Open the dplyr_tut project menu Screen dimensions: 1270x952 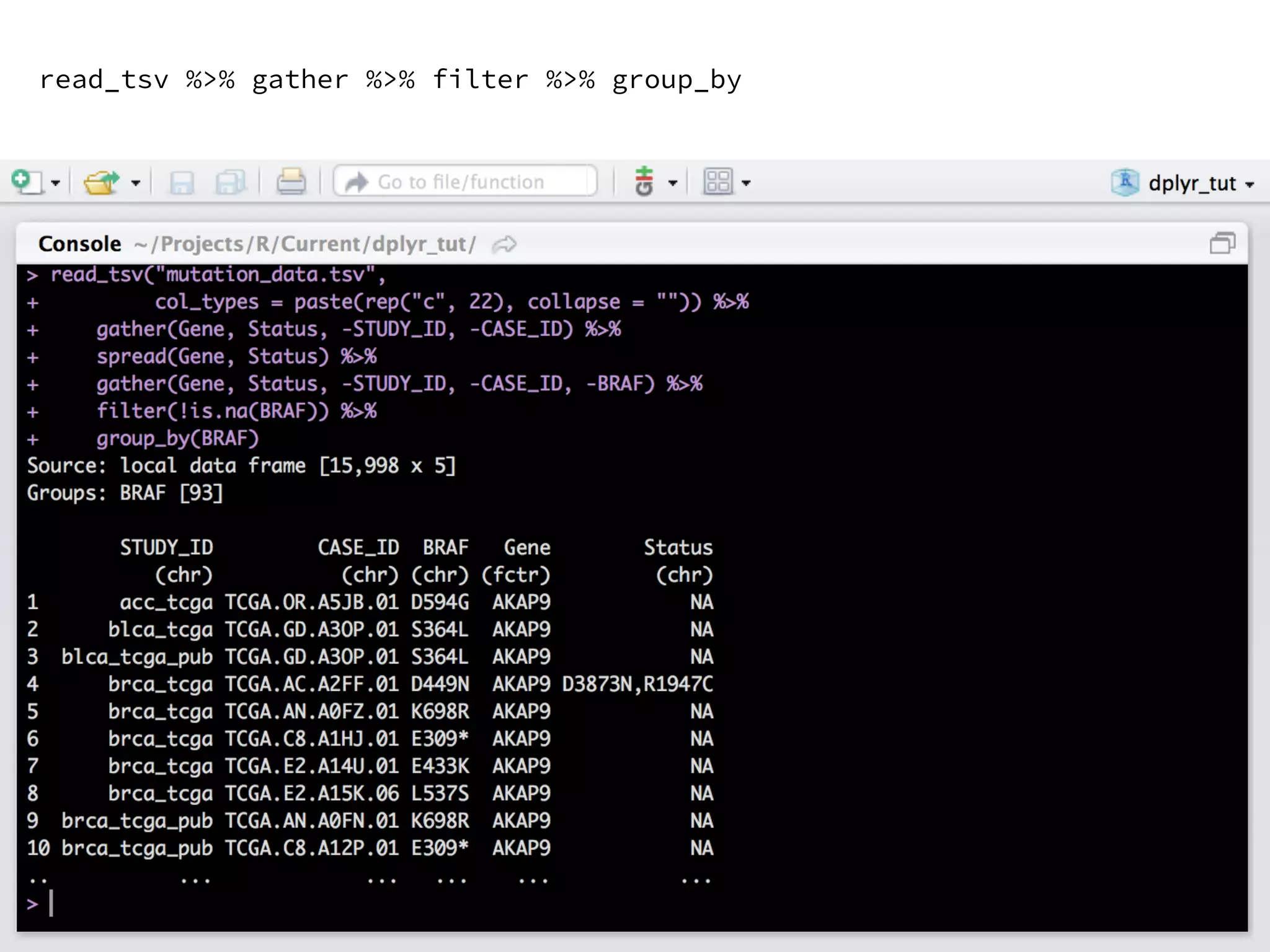click(x=1202, y=183)
